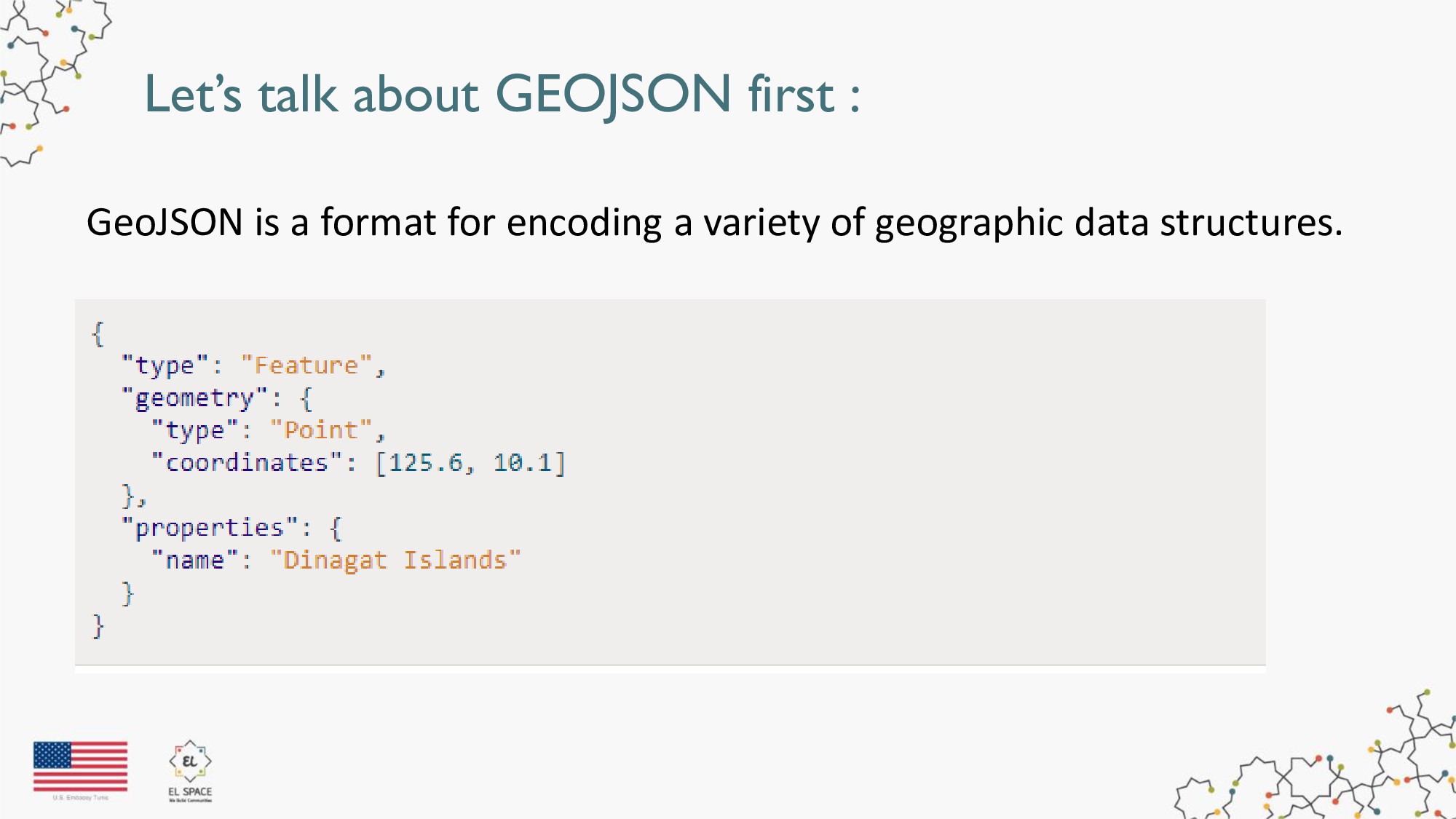The width and height of the screenshot is (1456, 819).
Task: Click the "coordinates" key
Action: point(247,462)
